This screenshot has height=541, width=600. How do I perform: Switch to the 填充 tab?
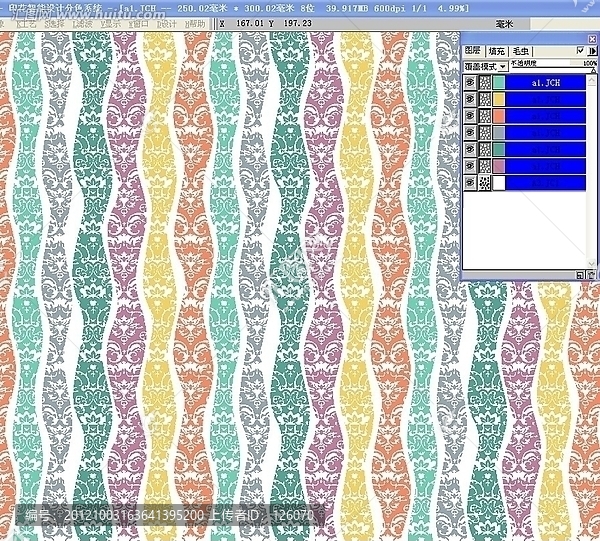[x=497, y=51]
